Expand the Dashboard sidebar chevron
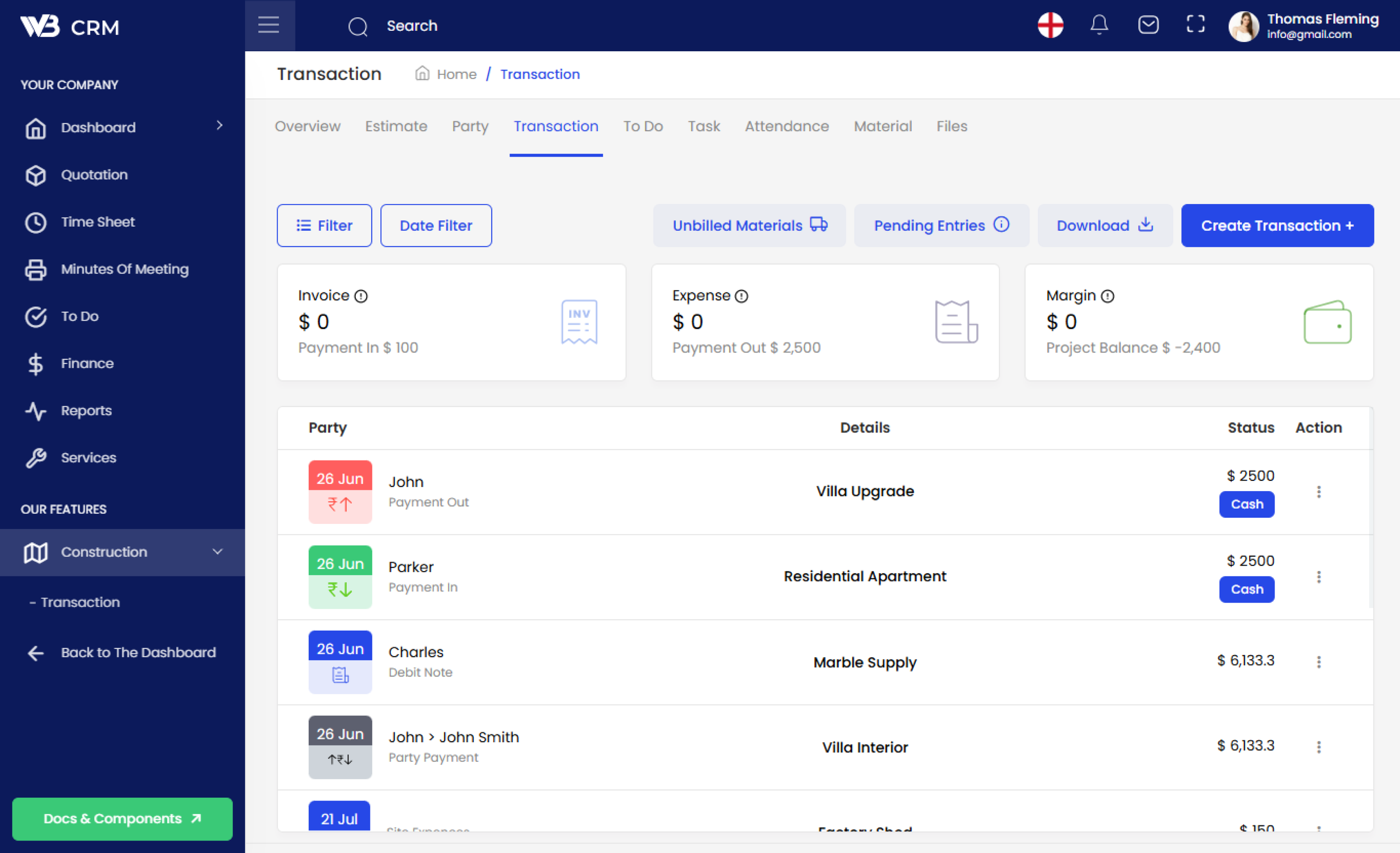Image resolution: width=1400 pixels, height=853 pixels. [219, 125]
